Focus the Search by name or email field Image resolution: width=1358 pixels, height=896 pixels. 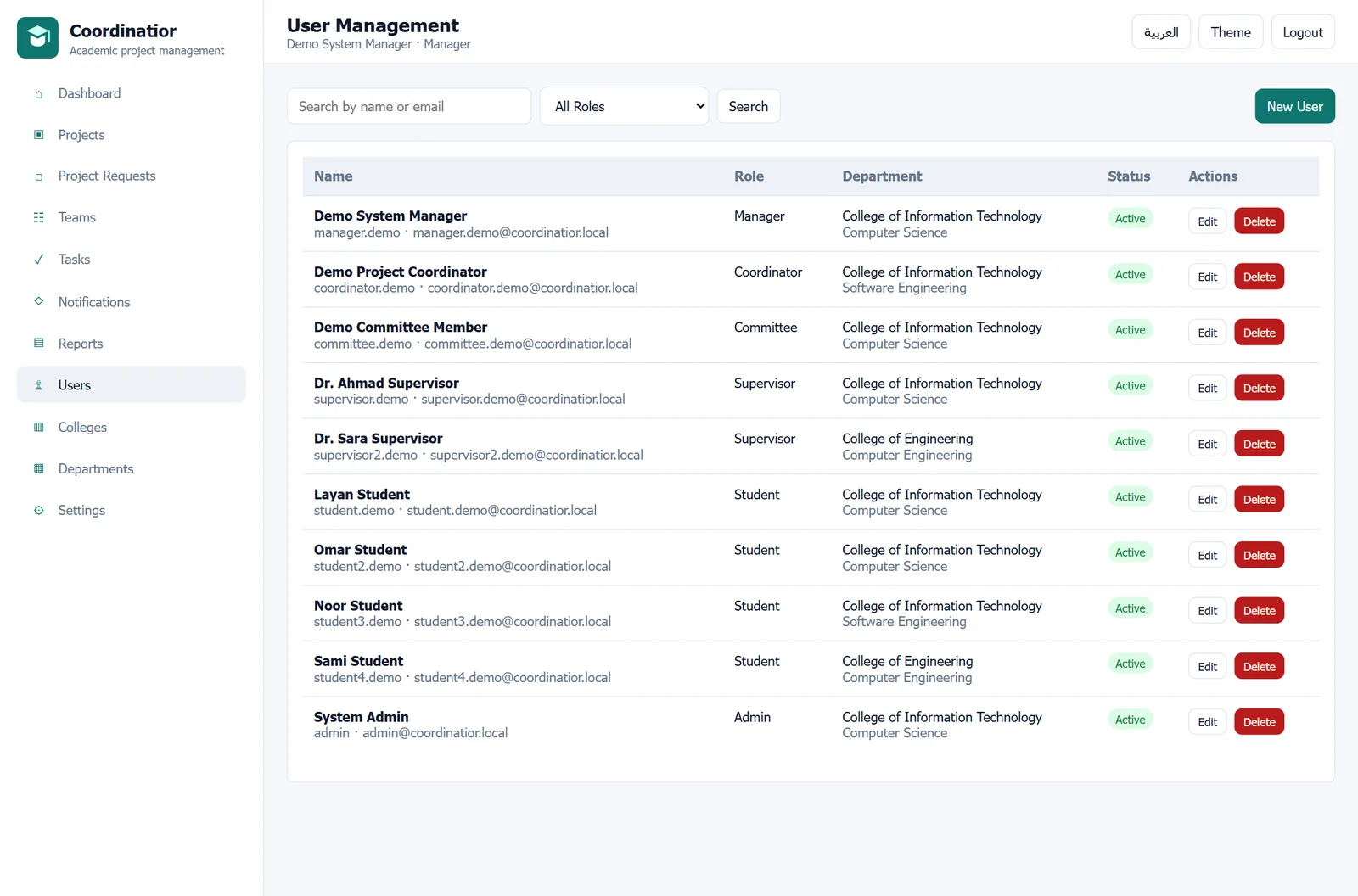tap(409, 106)
